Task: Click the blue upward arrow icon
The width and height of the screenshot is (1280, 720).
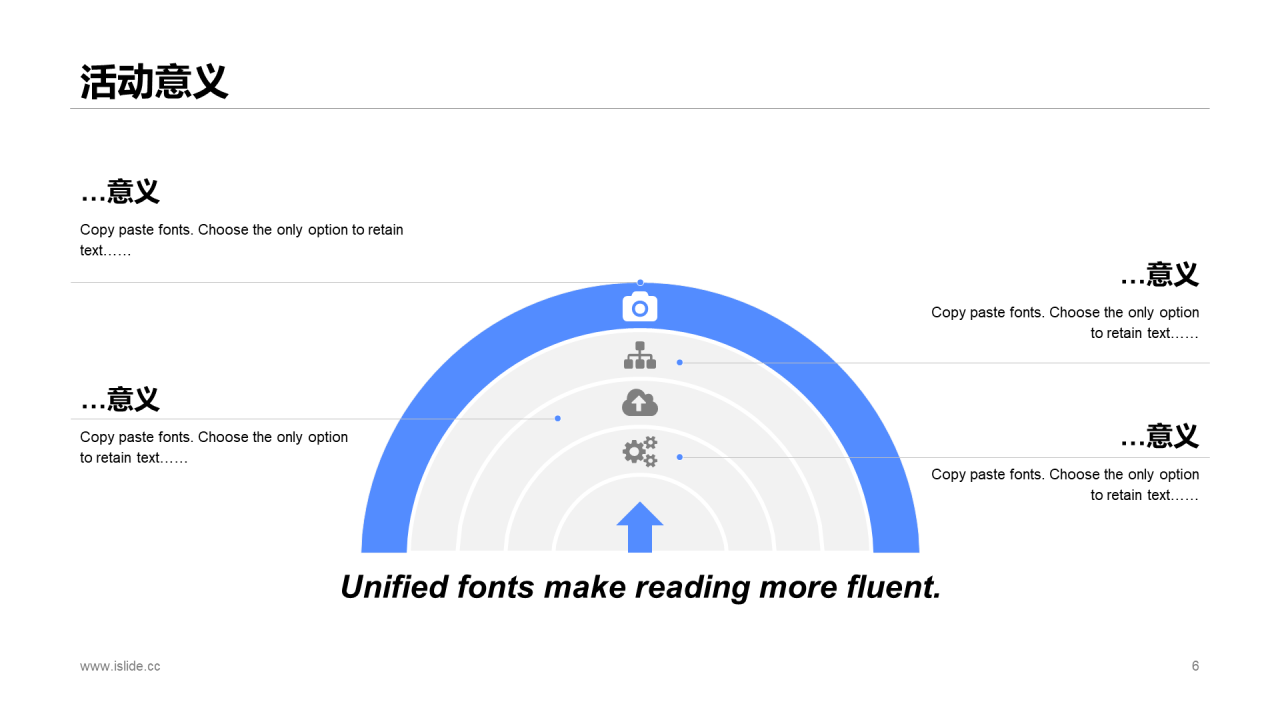Action: pos(640,527)
